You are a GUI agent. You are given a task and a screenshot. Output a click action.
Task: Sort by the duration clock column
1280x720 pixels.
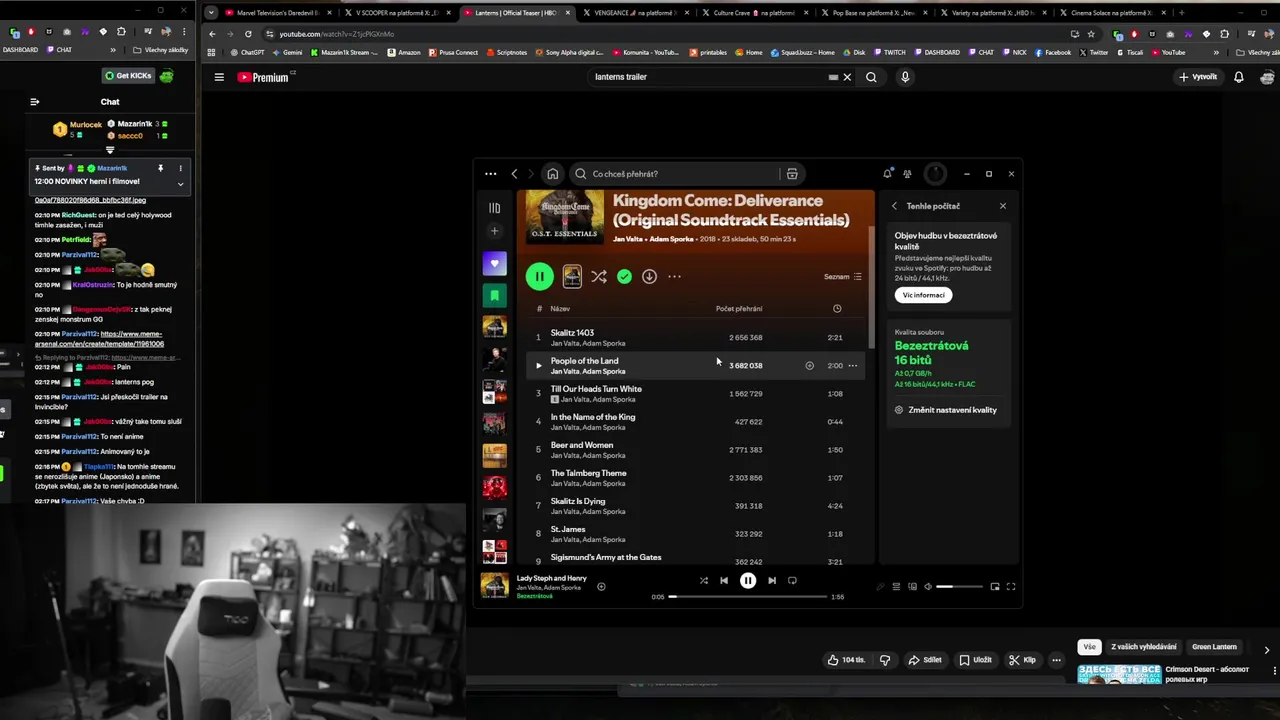837,308
